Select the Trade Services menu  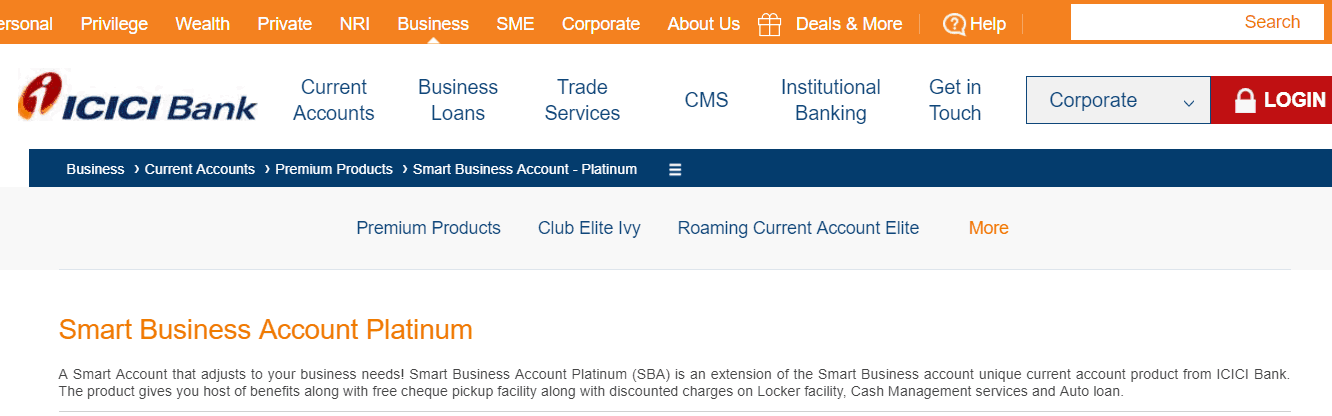click(x=582, y=100)
